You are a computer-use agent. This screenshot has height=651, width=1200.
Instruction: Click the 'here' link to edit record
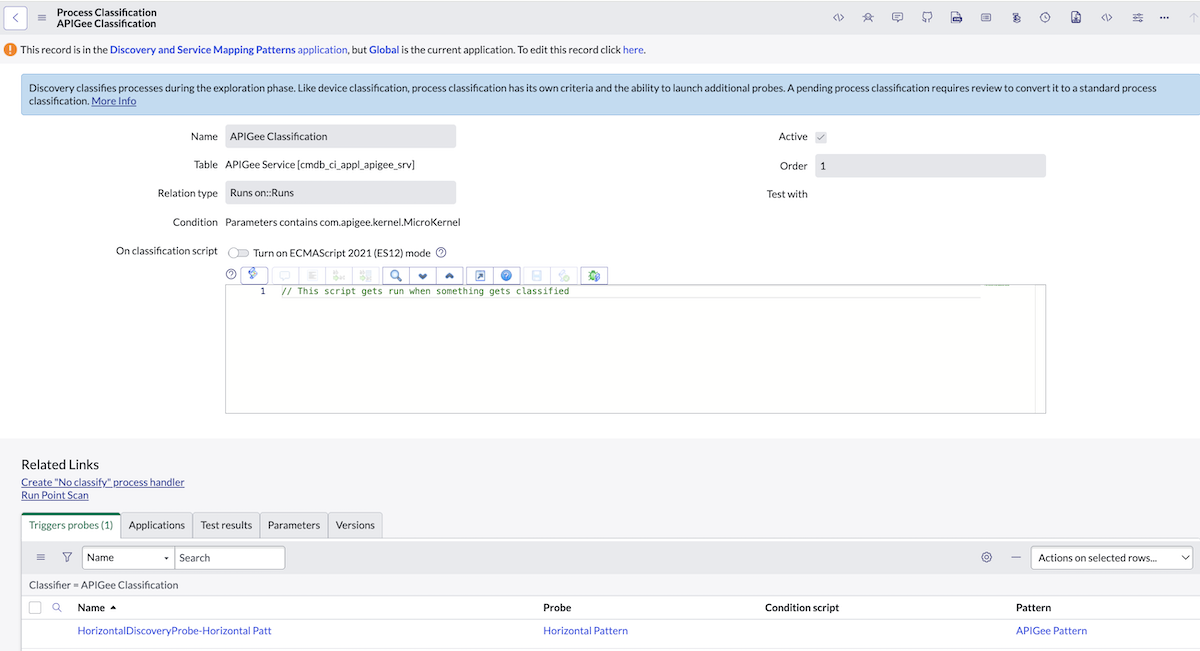(633, 49)
